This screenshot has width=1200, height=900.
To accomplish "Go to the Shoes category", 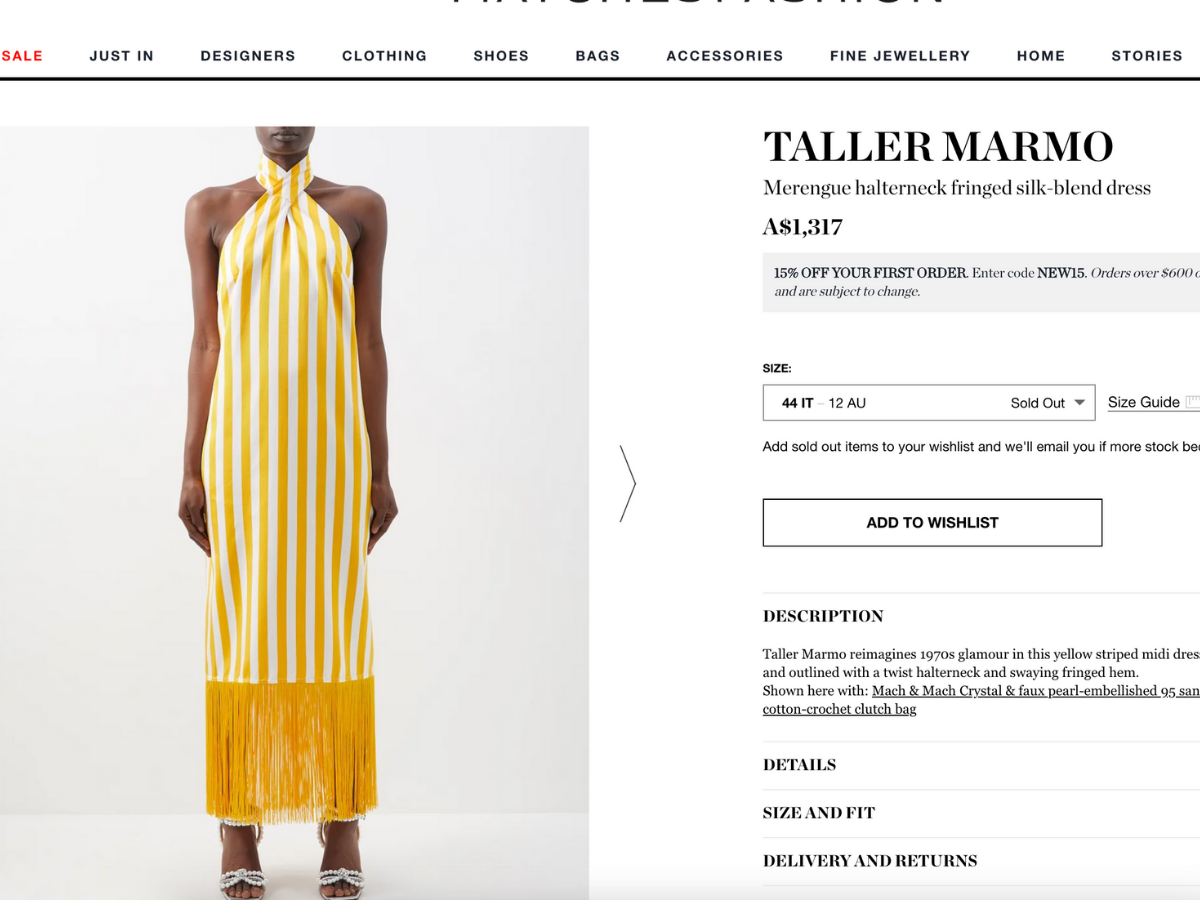I will pos(501,56).
